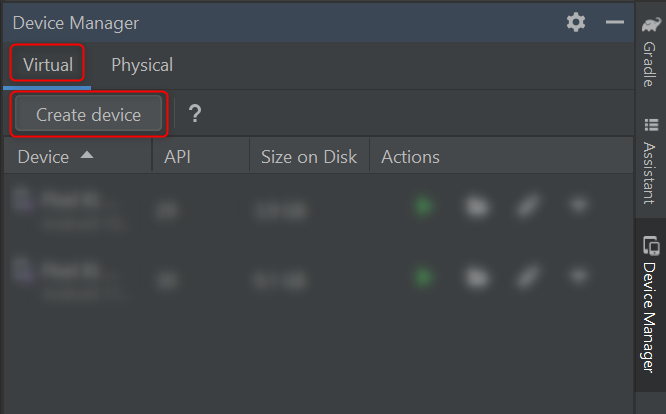Click the Create device button
This screenshot has width=666, height=414.
[88, 115]
